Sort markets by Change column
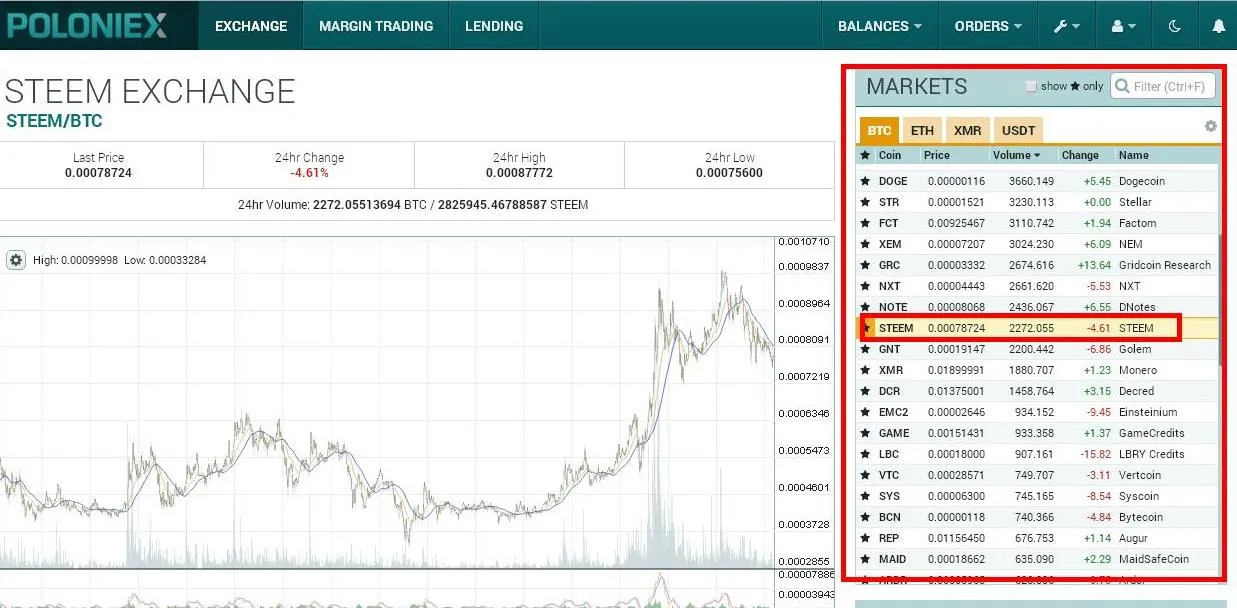1237x608 pixels. click(x=1080, y=155)
